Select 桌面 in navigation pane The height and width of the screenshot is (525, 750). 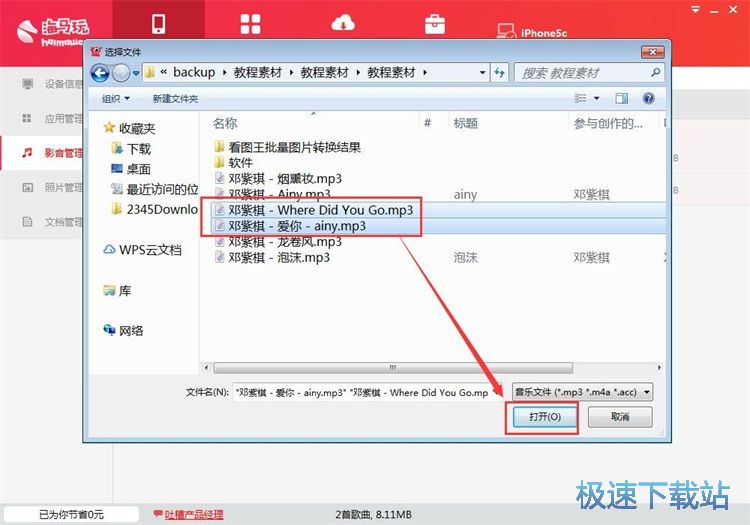[x=131, y=169]
